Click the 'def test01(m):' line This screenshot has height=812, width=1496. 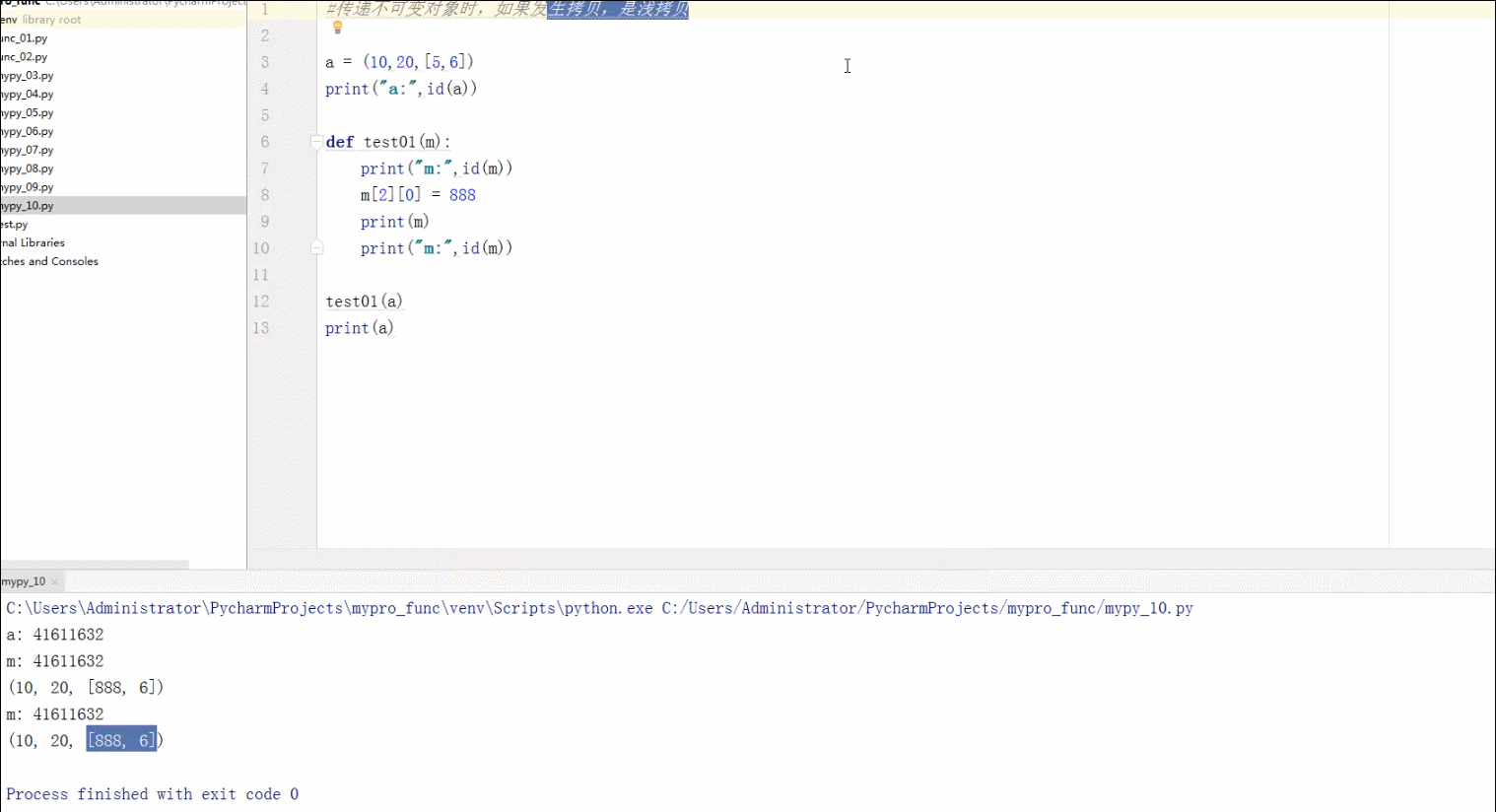pyautogui.click(x=388, y=142)
